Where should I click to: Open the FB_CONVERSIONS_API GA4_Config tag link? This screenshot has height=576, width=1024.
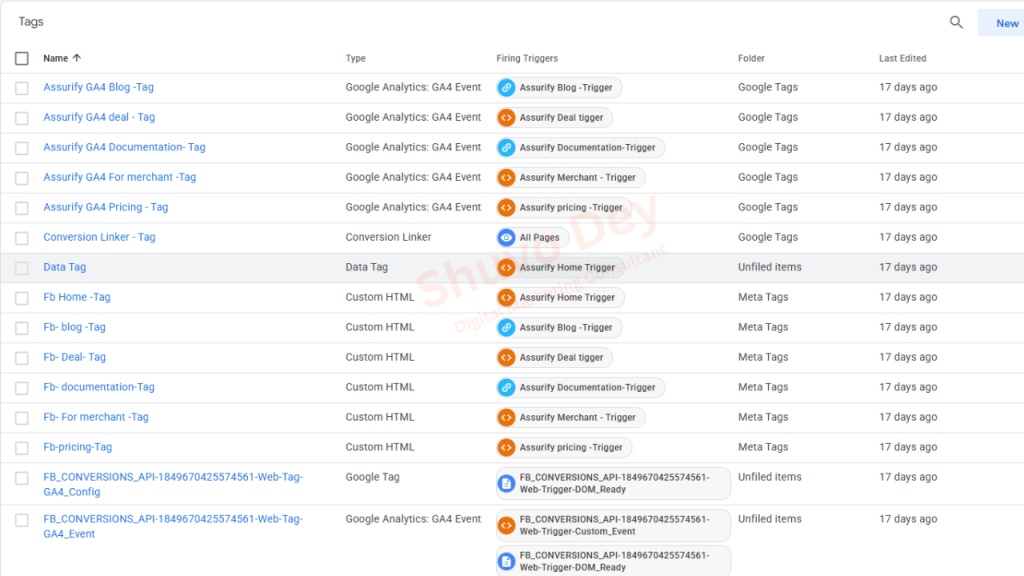173,485
